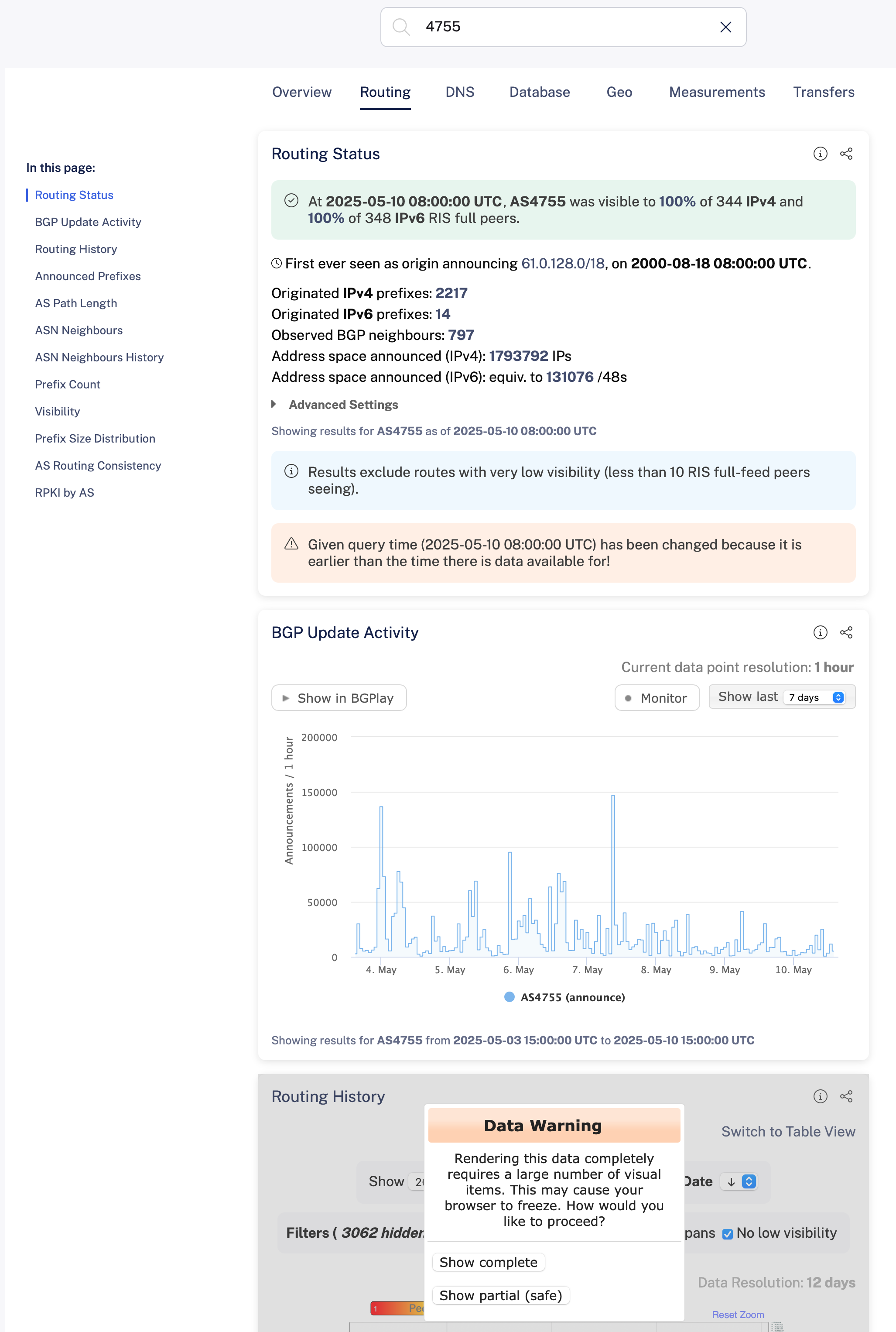Screen dimensions: 896x1332
Task: Click Routing History info icon
Action: [x=820, y=1096]
